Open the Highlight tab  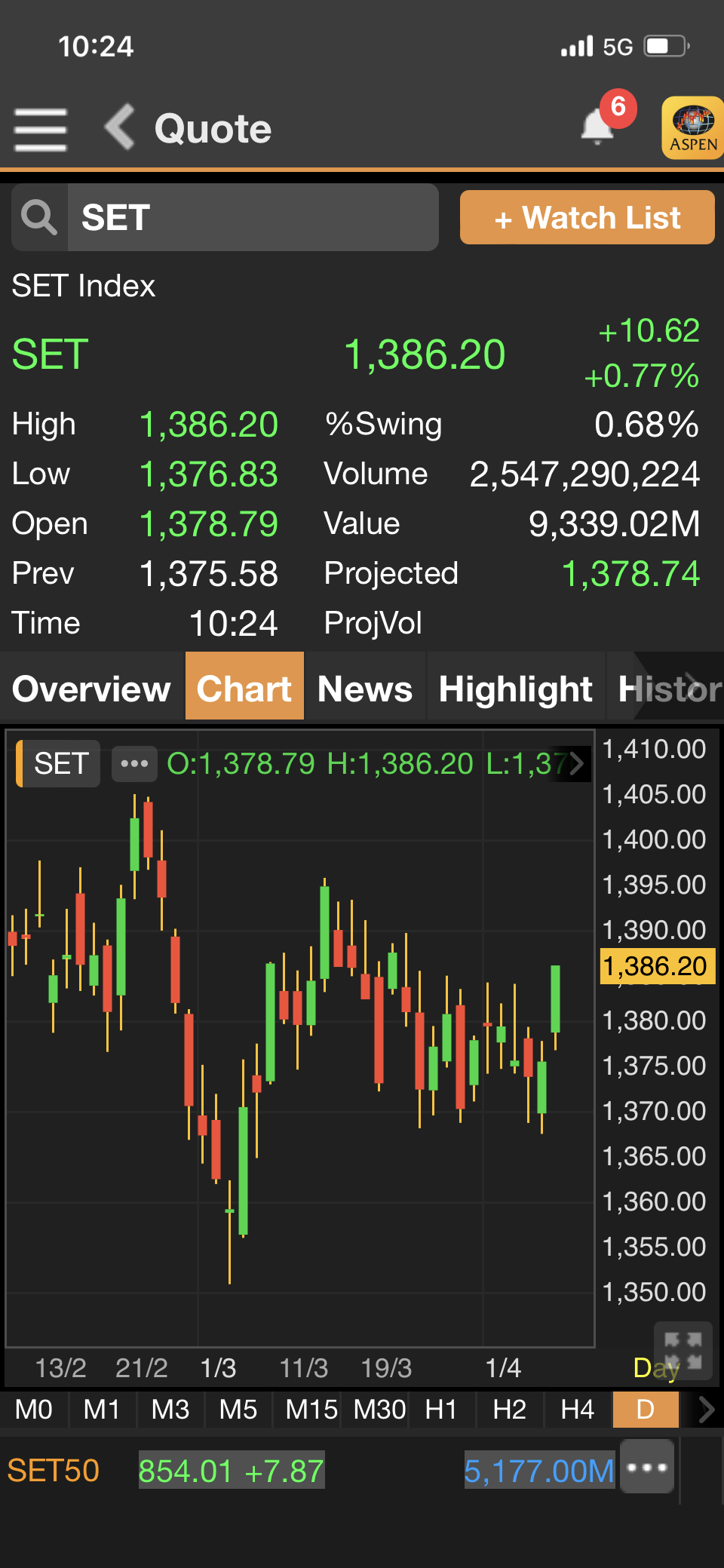pyautogui.click(x=516, y=689)
